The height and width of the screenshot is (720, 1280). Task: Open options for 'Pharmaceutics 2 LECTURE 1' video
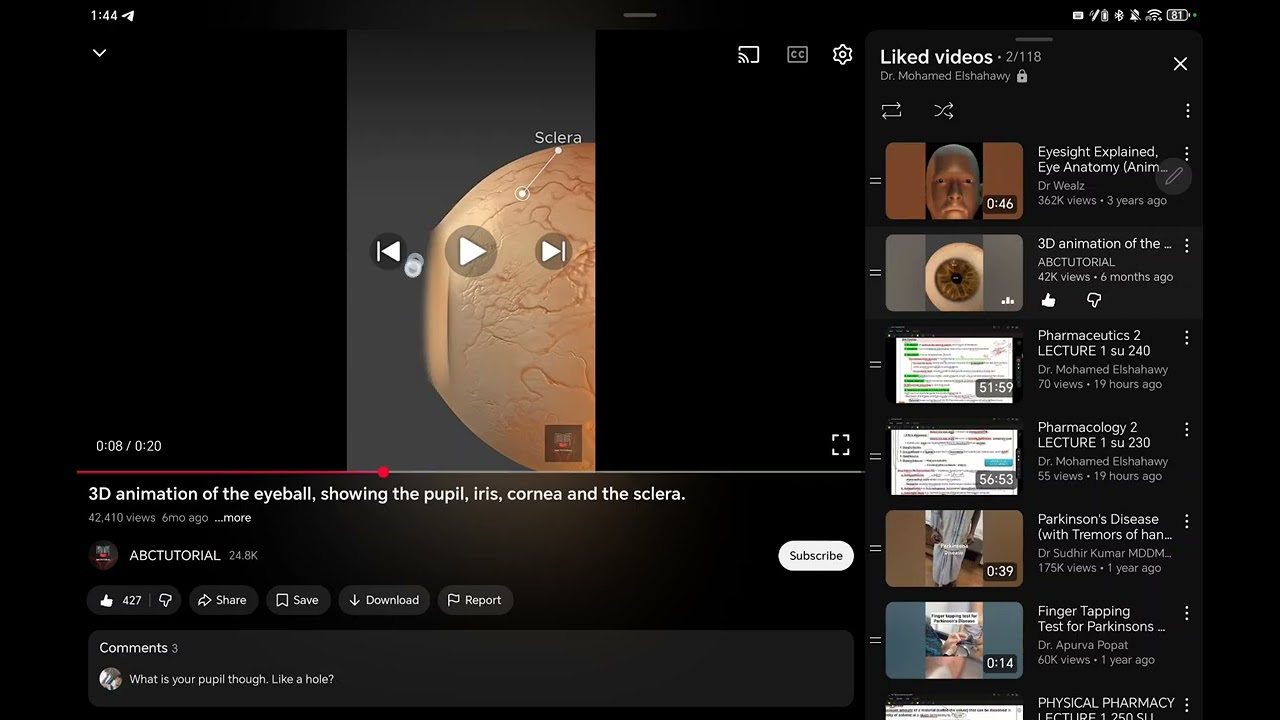[1187, 338]
